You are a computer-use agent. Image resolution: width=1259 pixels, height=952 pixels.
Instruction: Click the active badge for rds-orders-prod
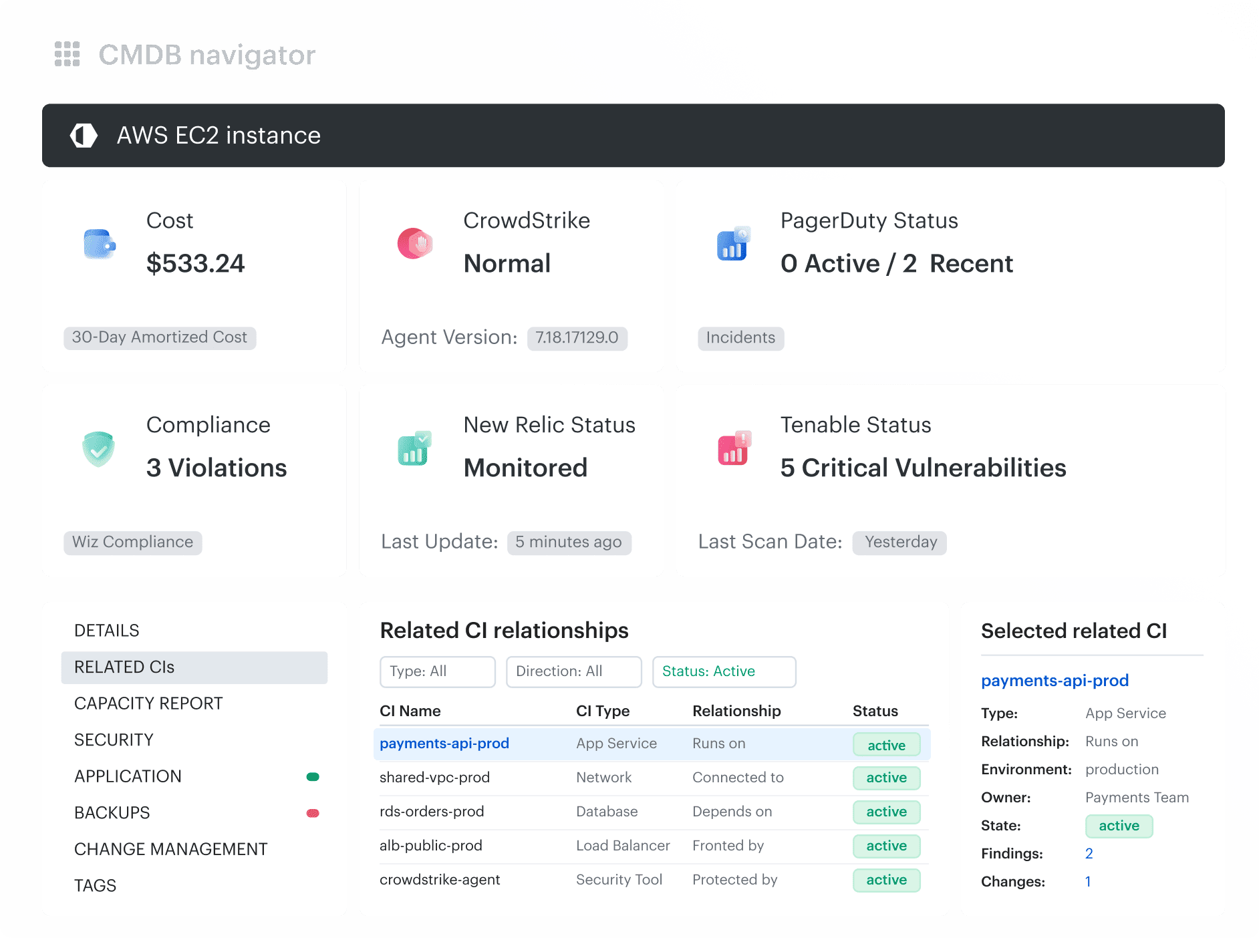pos(887,812)
